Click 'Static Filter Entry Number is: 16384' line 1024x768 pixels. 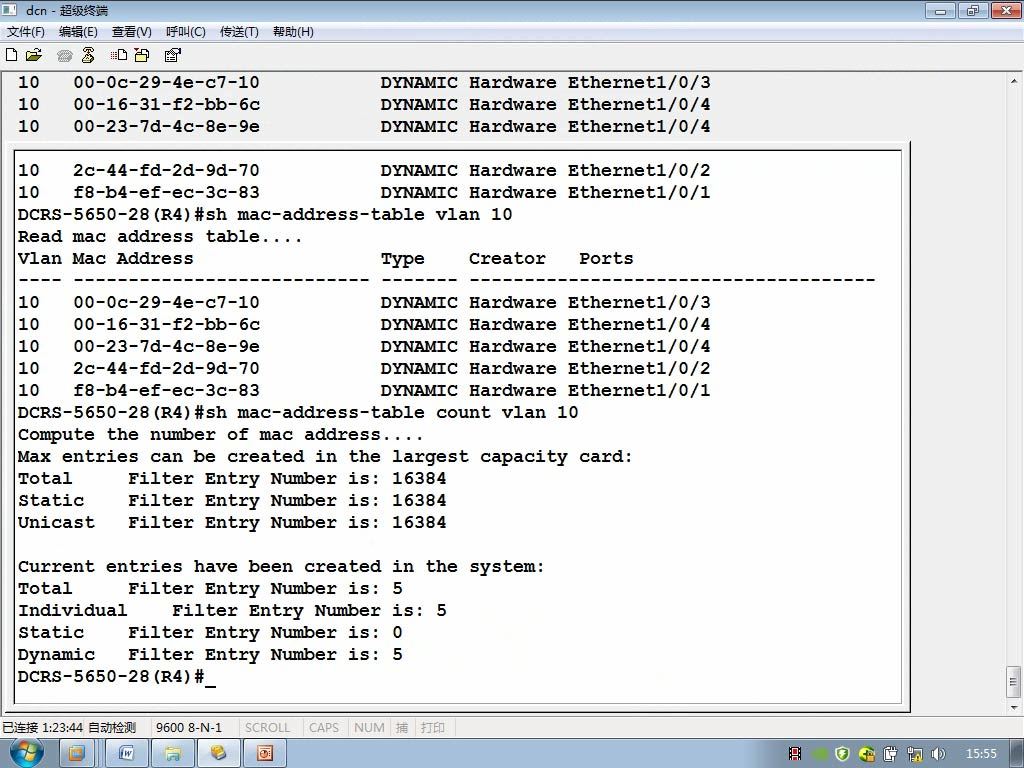point(232,501)
